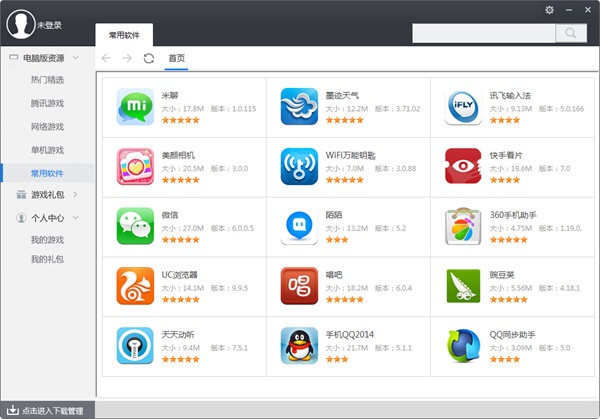Select the 首页 tab
This screenshot has width=600, height=419.
[x=176, y=58]
